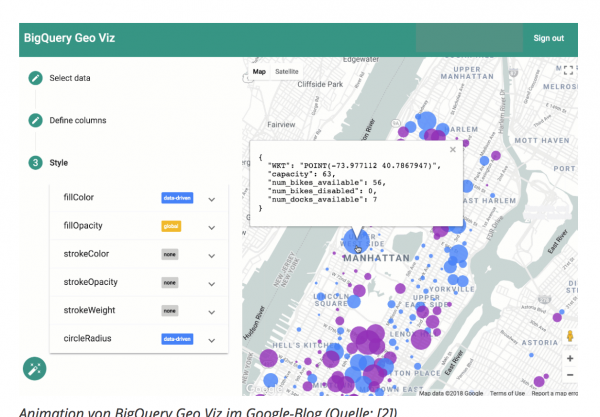Close the station info popup
This screenshot has height=417, width=600.
453,150
